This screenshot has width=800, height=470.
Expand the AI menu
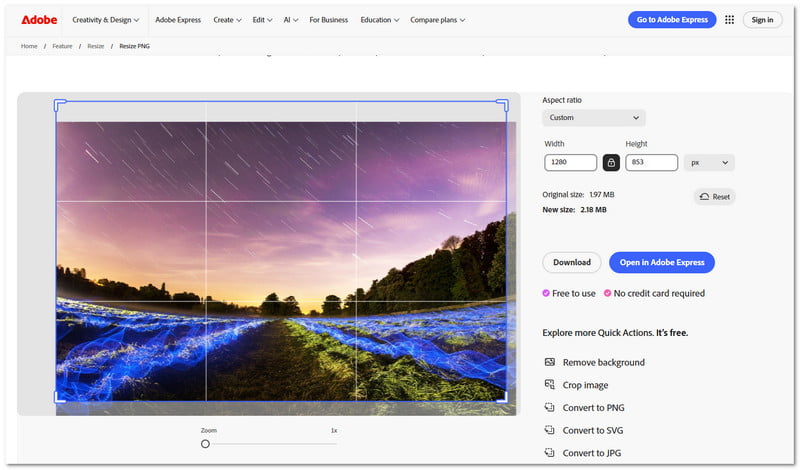coord(291,20)
